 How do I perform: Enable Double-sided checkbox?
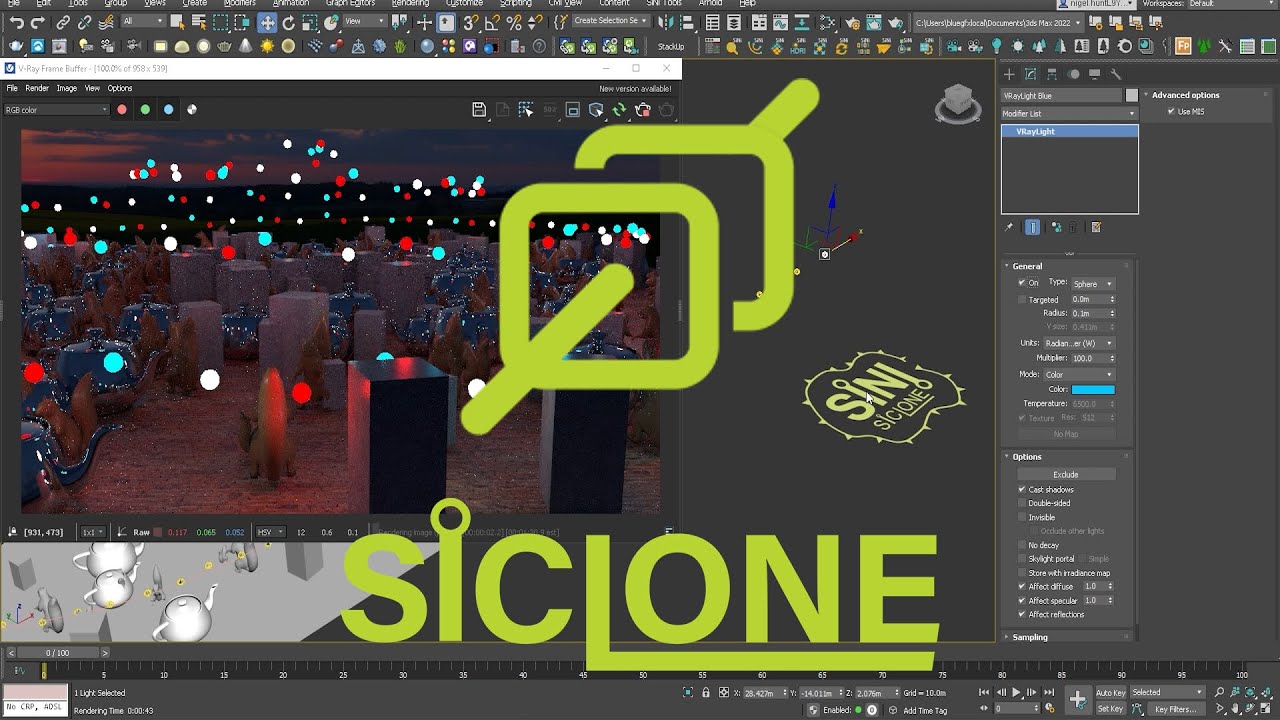point(1022,503)
